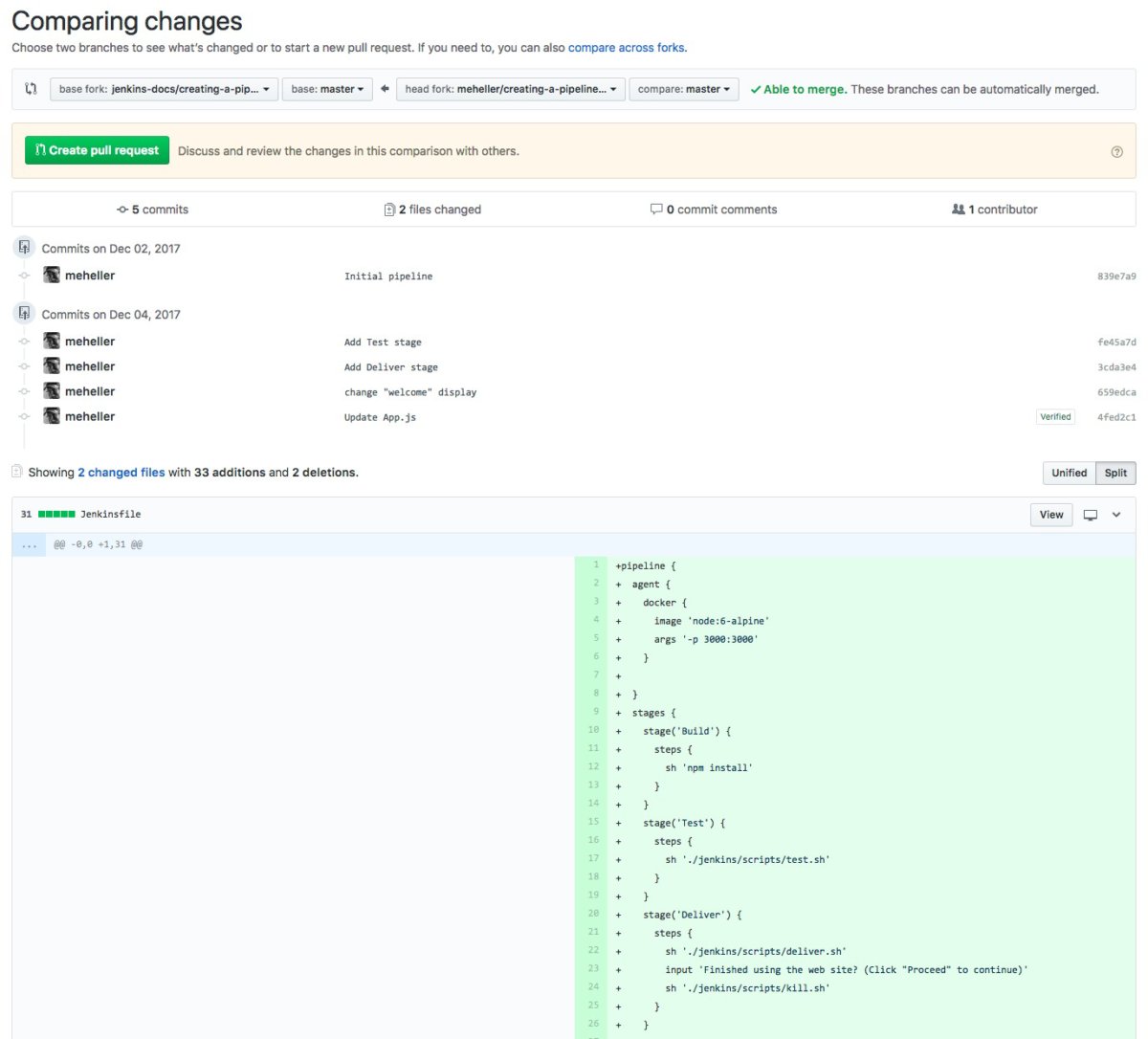This screenshot has width=1148, height=1039.
Task: Click the Create pull request button
Action: pyautogui.click(x=96, y=150)
